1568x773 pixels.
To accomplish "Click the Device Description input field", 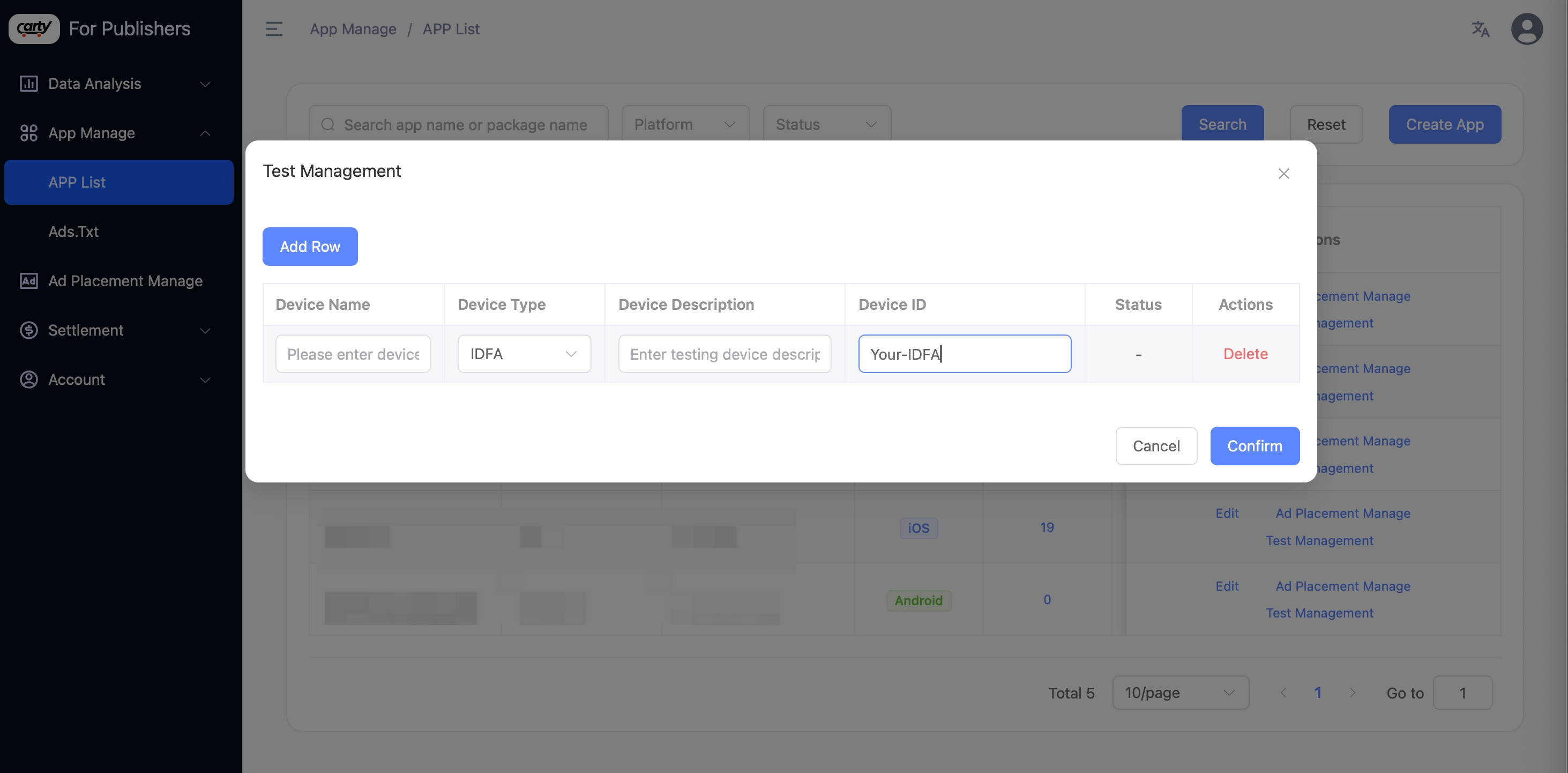I will coord(725,354).
